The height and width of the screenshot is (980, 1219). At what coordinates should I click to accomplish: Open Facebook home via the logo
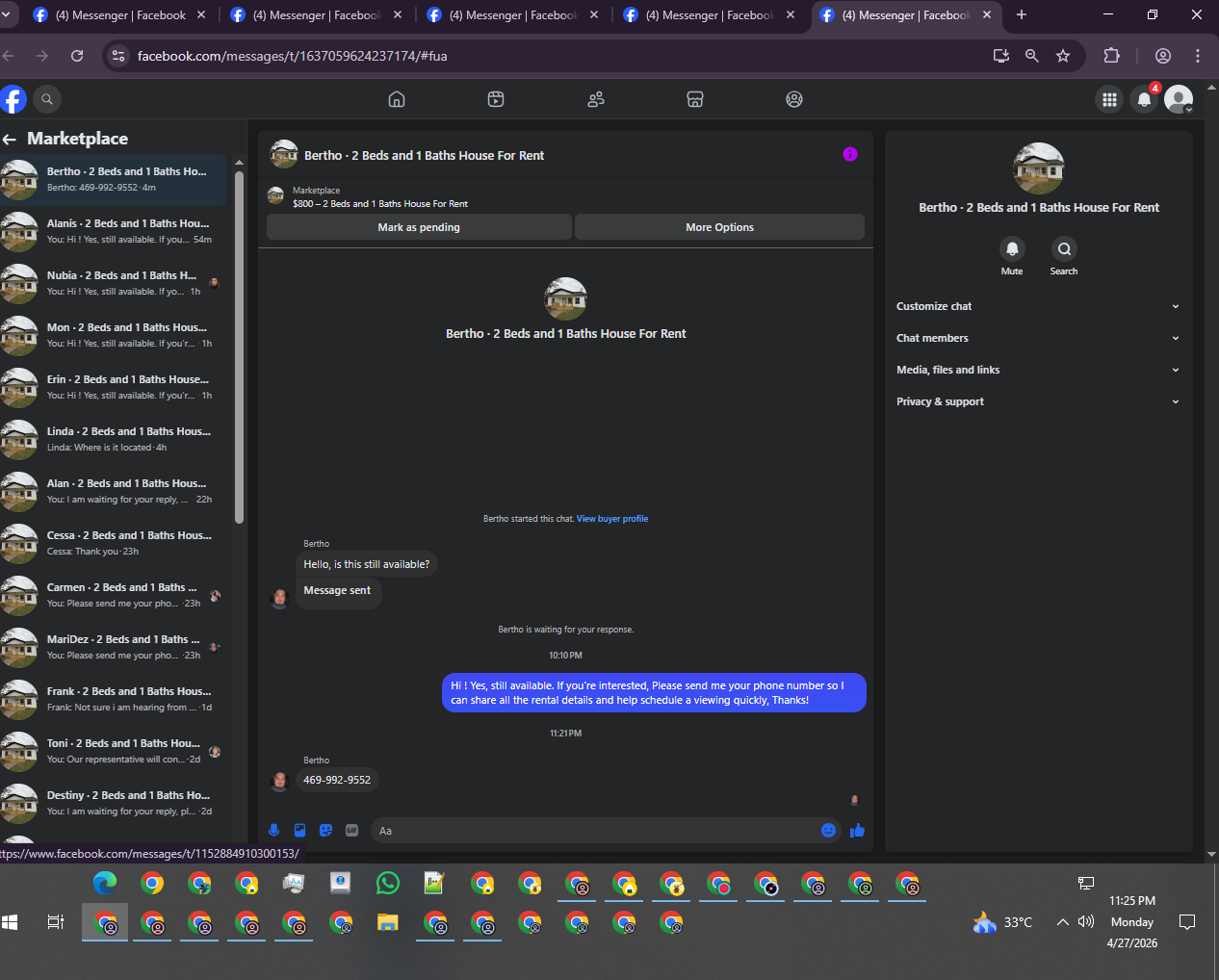tap(13, 99)
